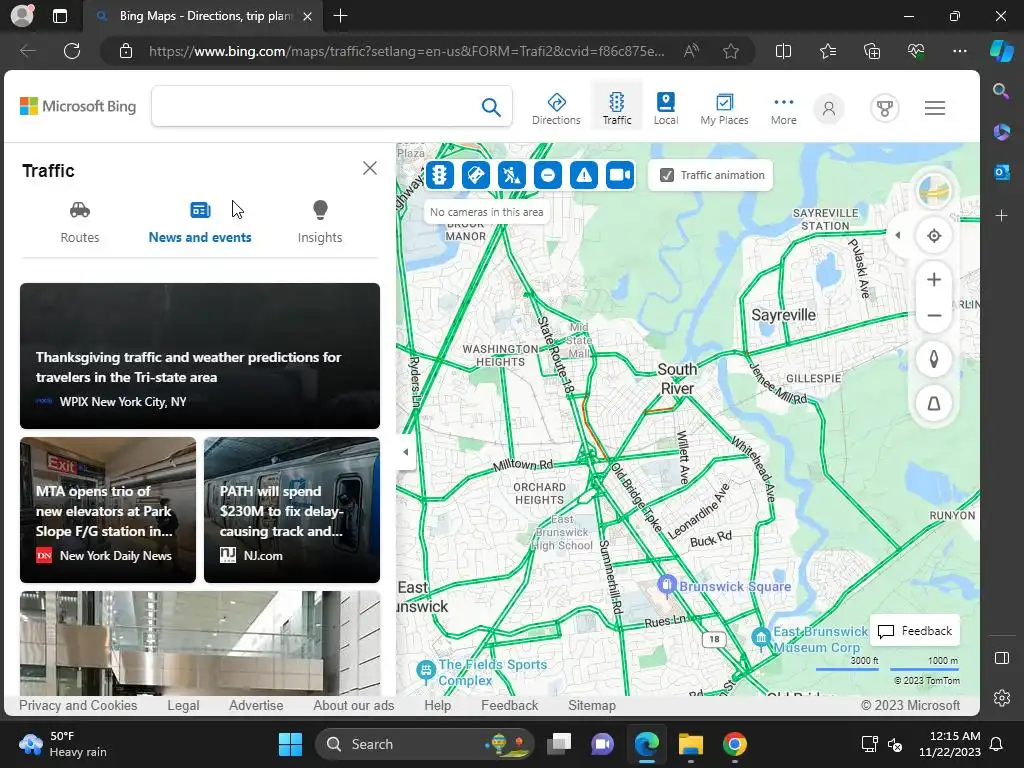Toggle the traffic cameras filter icon

click(619, 175)
